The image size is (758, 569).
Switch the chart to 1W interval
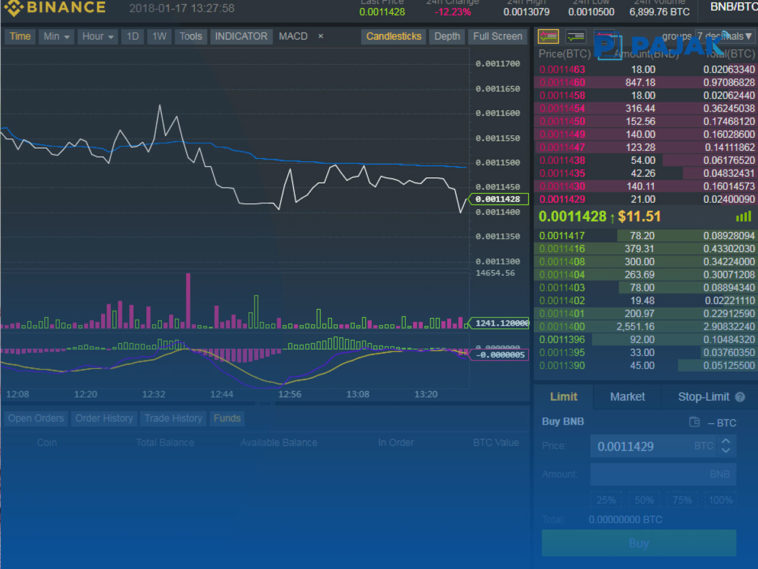(x=159, y=36)
